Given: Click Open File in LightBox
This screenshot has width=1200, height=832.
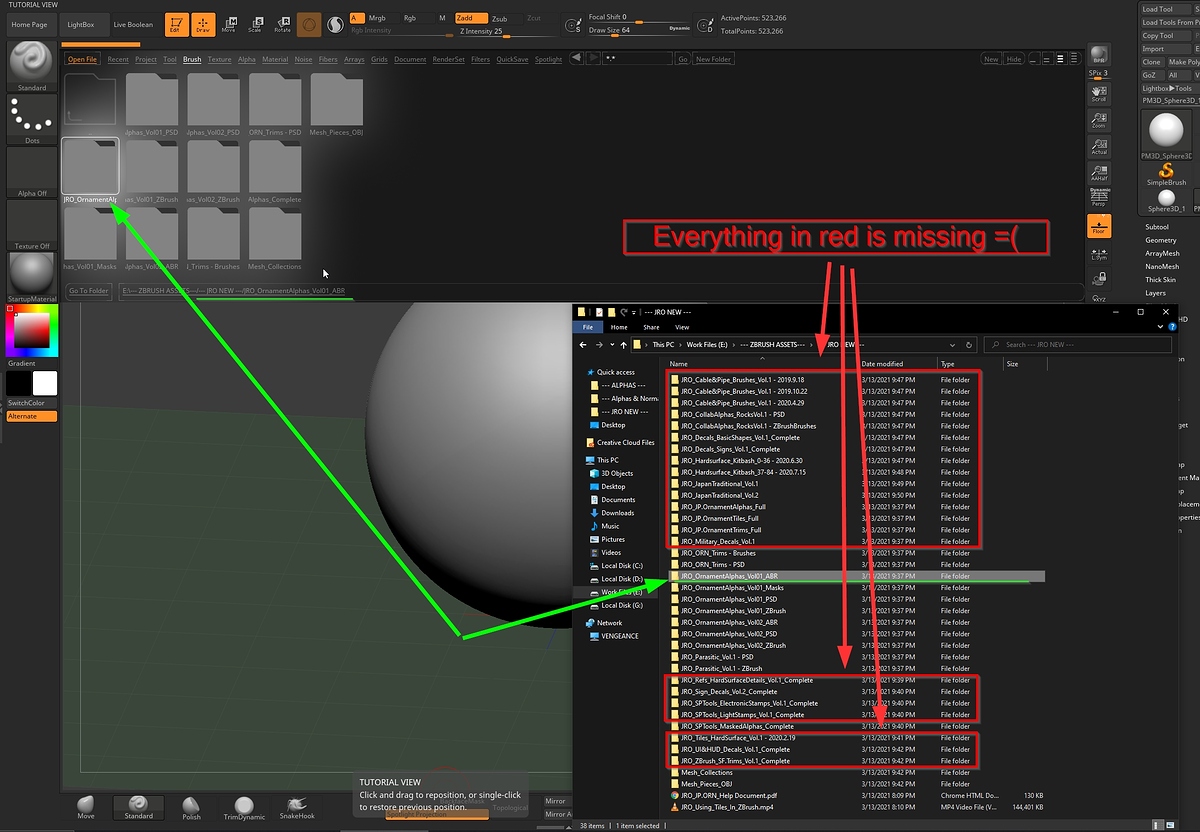Looking at the screenshot, I should click(83, 59).
